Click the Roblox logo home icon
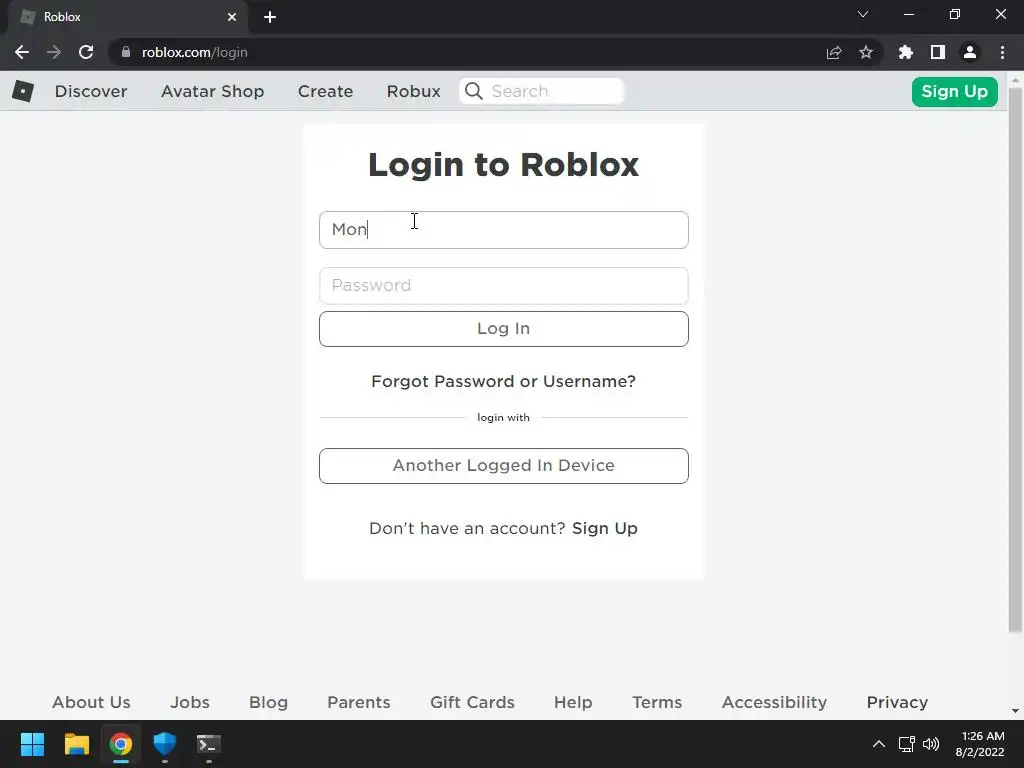 coord(23,91)
